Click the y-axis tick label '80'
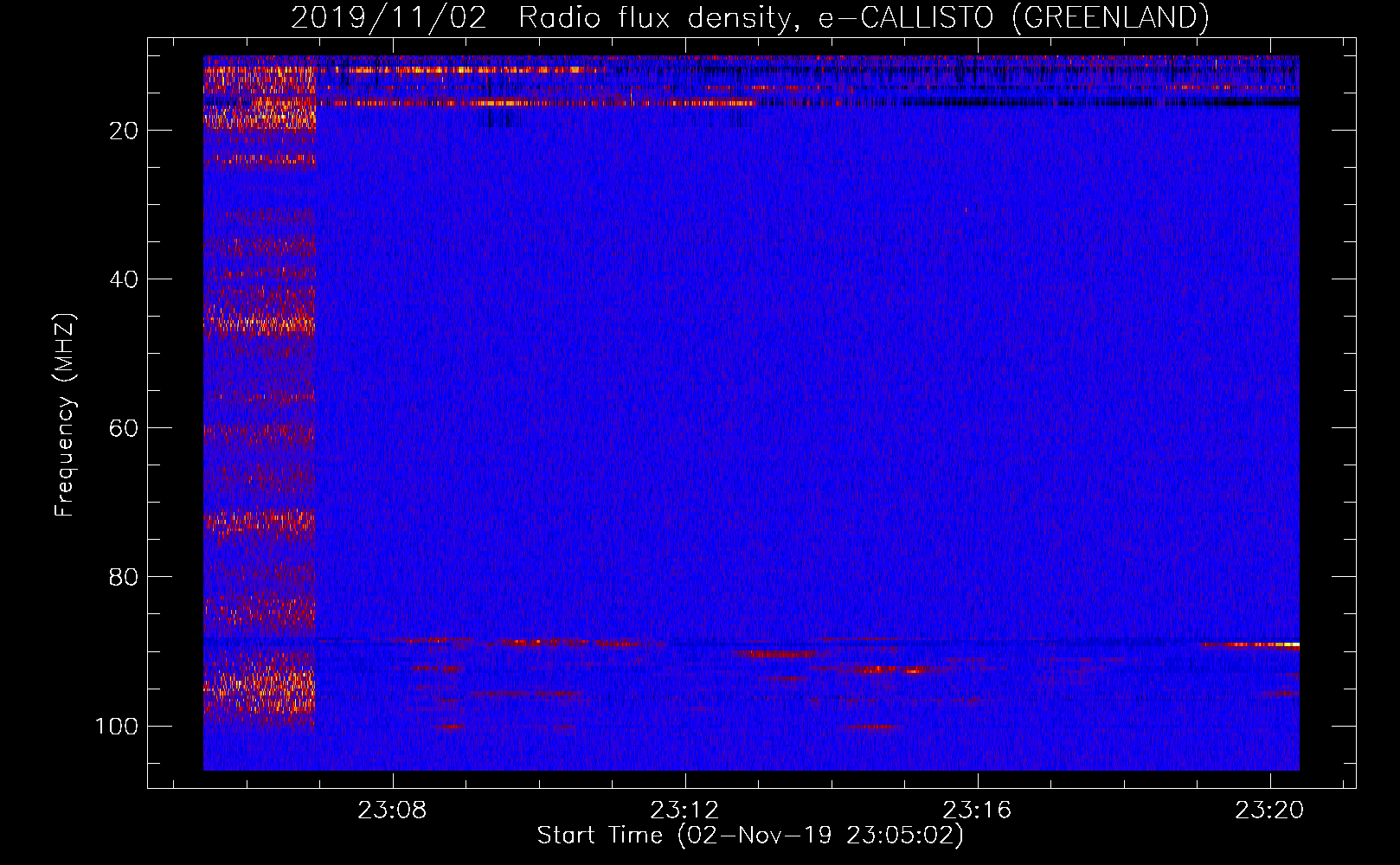Image resolution: width=1400 pixels, height=865 pixels. (125, 577)
